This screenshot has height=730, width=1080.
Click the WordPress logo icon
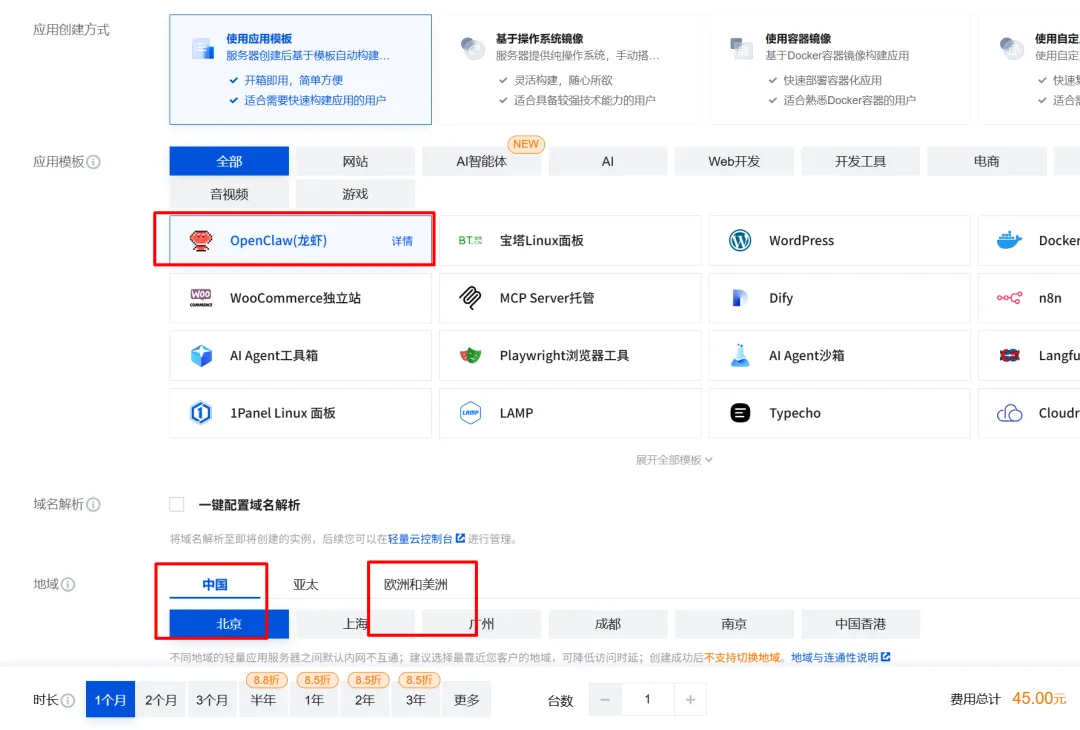click(740, 240)
